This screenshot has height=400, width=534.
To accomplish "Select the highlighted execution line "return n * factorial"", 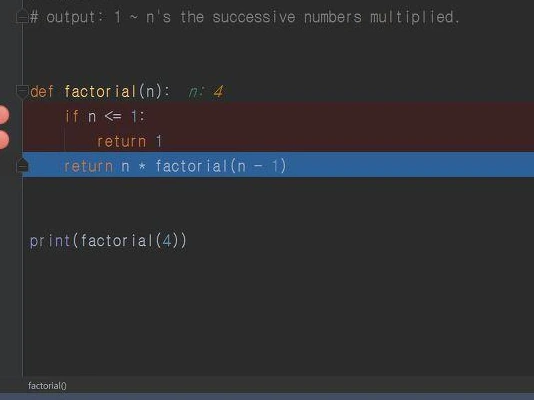I will (x=278, y=165).
